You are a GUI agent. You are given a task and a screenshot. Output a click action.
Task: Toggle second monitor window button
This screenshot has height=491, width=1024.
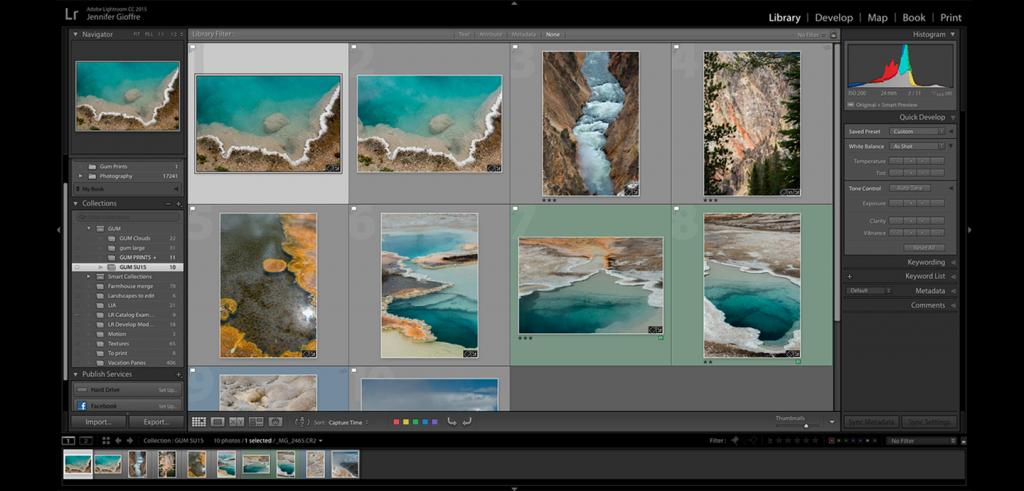[86, 440]
